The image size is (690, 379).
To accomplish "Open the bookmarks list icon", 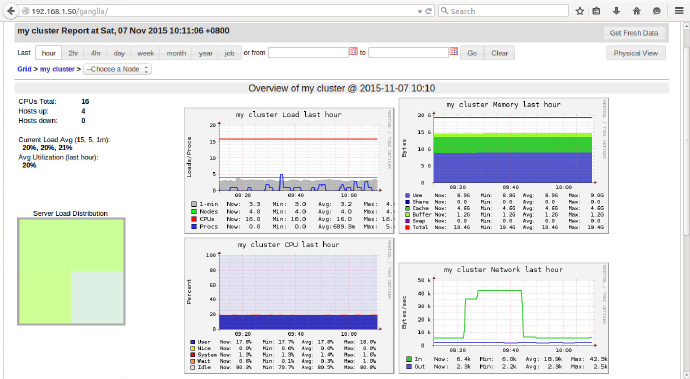I will pyautogui.click(x=596, y=11).
